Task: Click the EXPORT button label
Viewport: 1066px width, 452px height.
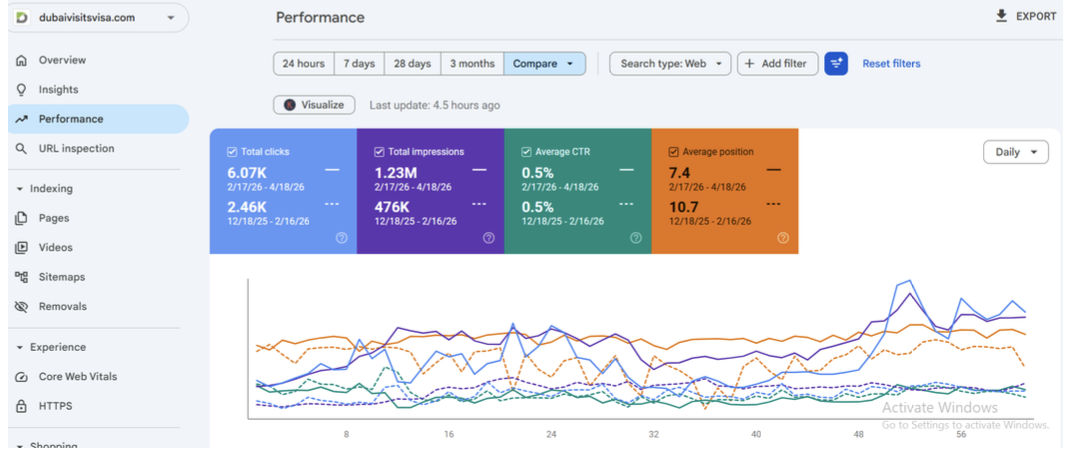Action: pos(1036,16)
